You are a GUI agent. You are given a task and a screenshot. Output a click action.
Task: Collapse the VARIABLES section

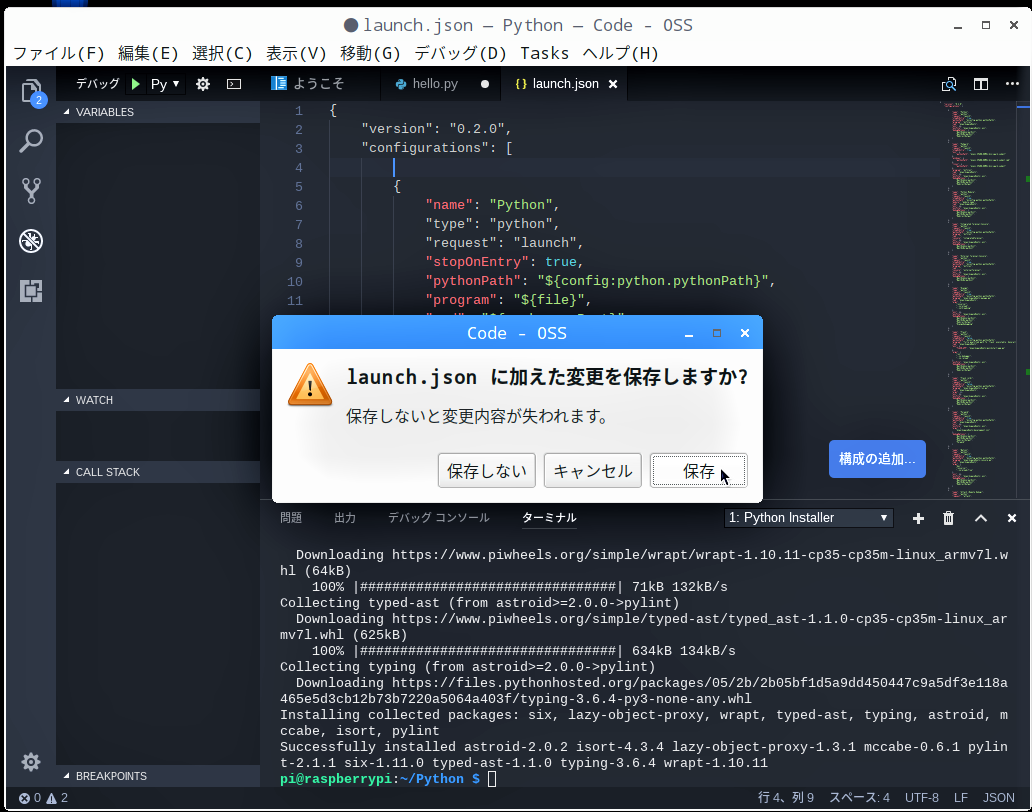tap(158, 112)
